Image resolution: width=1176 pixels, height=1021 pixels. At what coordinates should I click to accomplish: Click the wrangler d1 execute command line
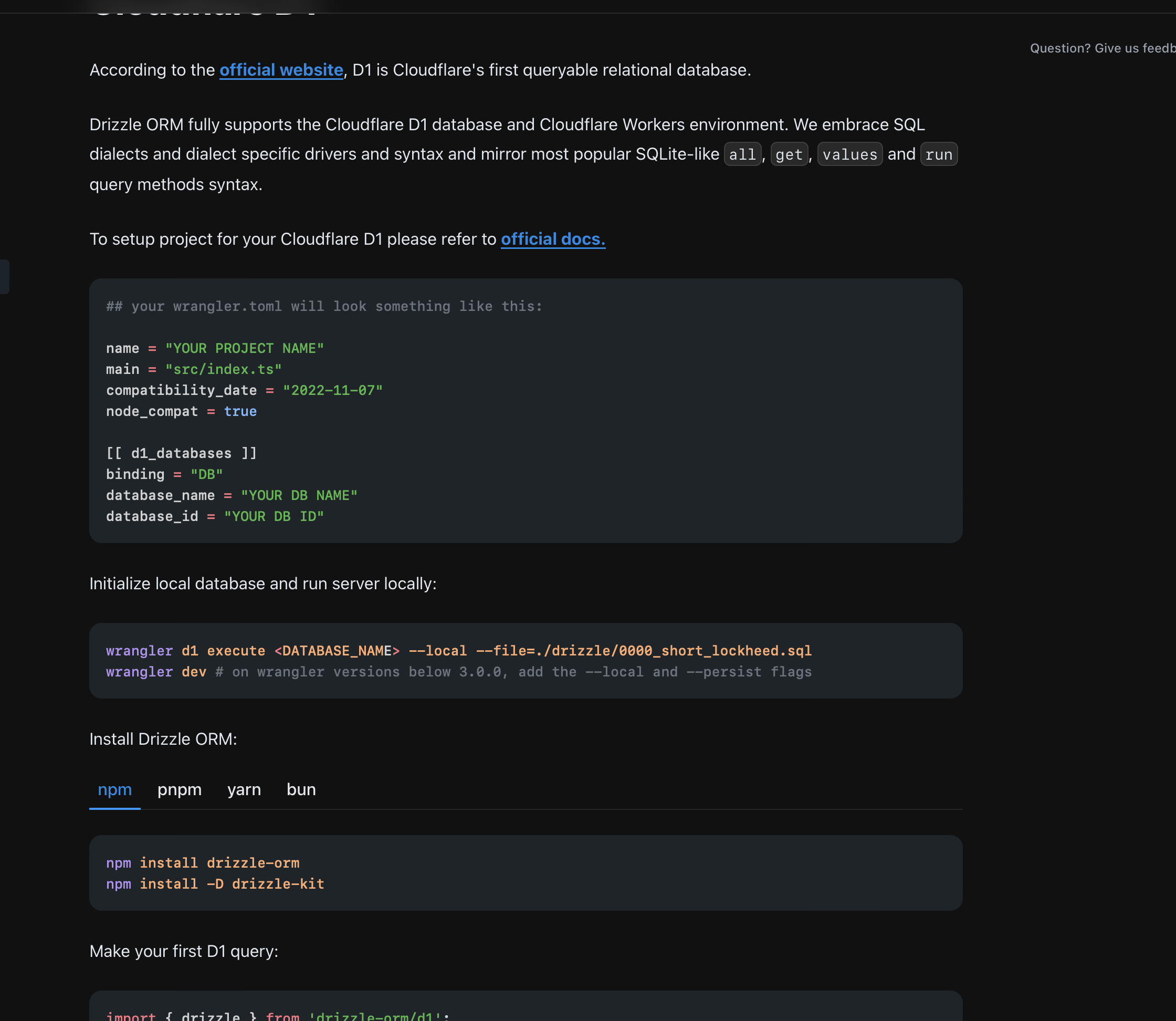pos(458,651)
